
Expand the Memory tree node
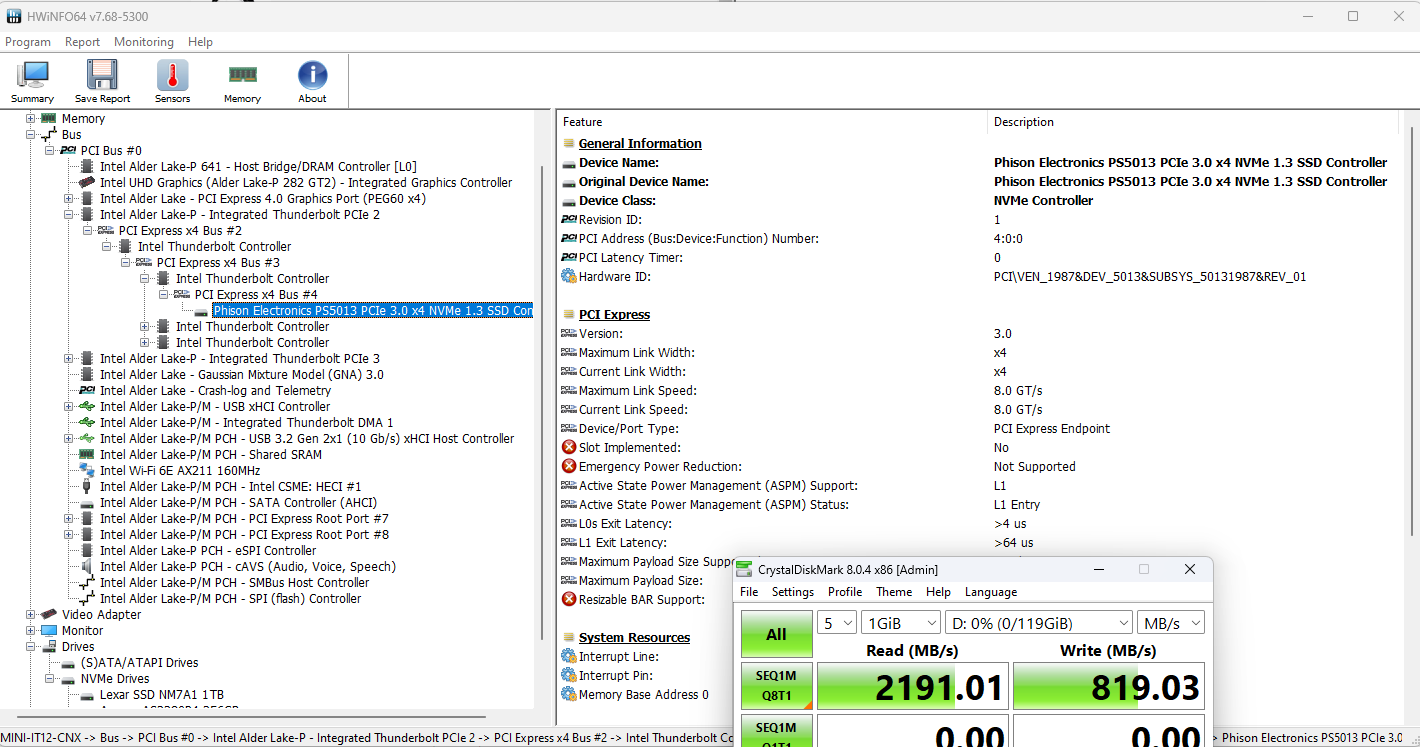[x=31, y=119]
